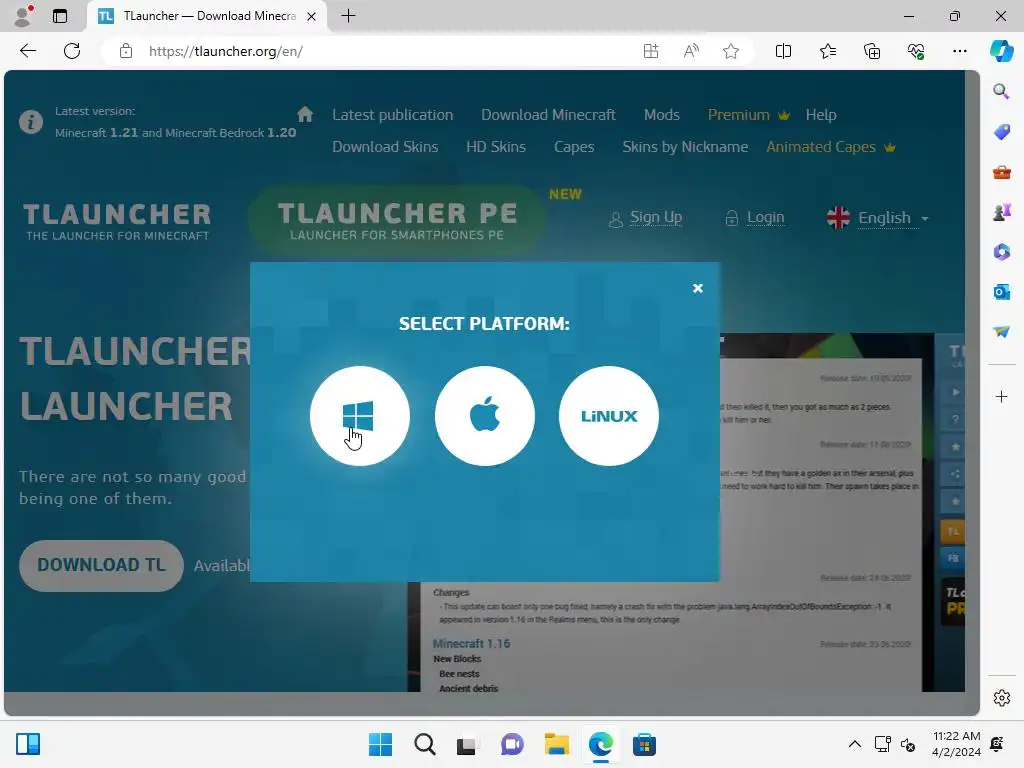
Task: Click the TLauncher PE banner button
Action: click(x=397, y=220)
